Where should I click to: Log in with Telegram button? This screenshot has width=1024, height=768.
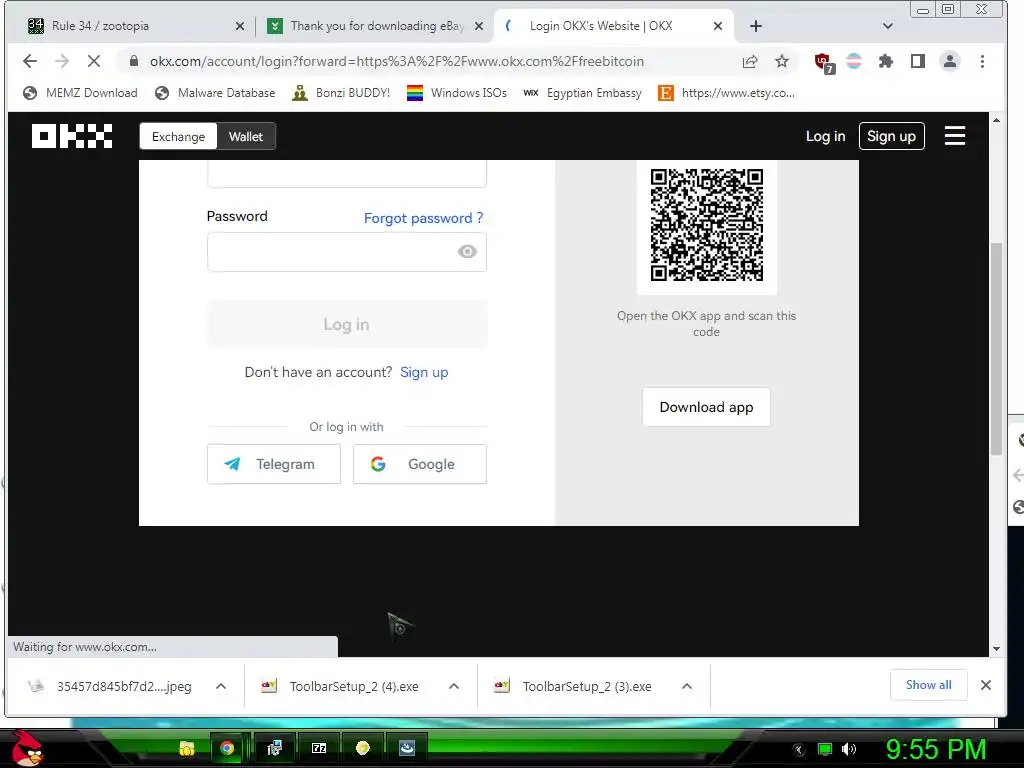[x=274, y=464]
